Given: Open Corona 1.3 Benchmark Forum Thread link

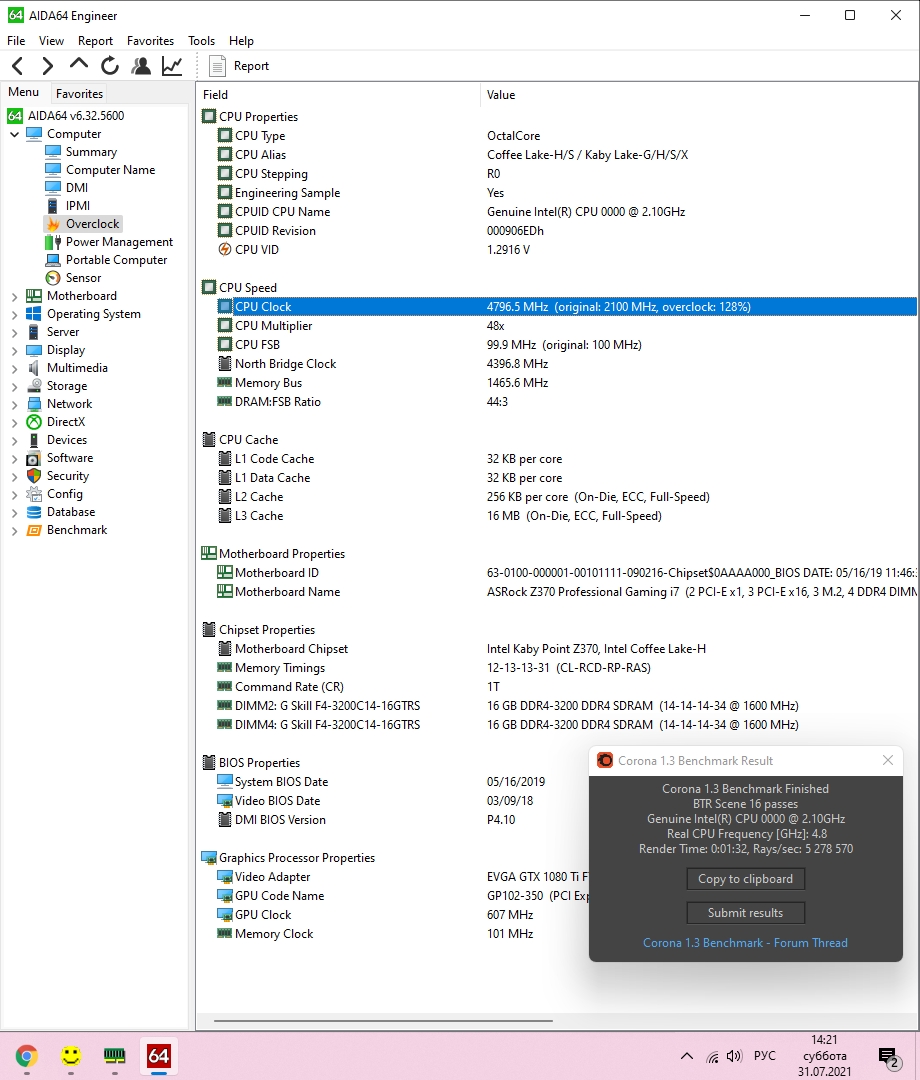Looking at the screenshot, I should 745,943.
